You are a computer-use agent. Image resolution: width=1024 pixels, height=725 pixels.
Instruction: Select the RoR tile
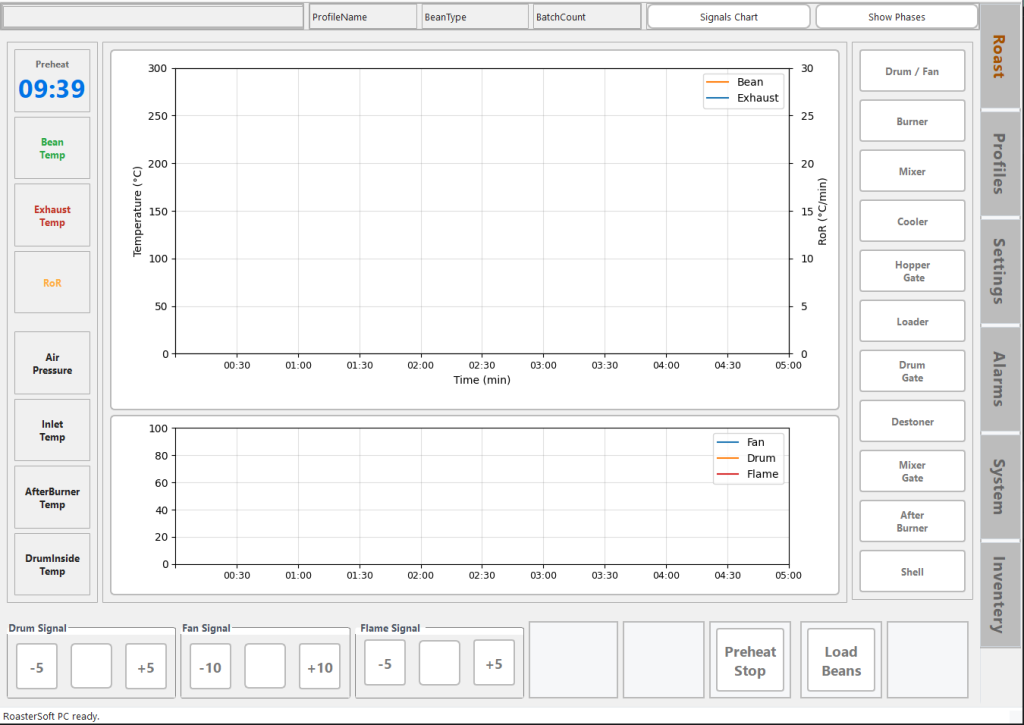point(52,283)
